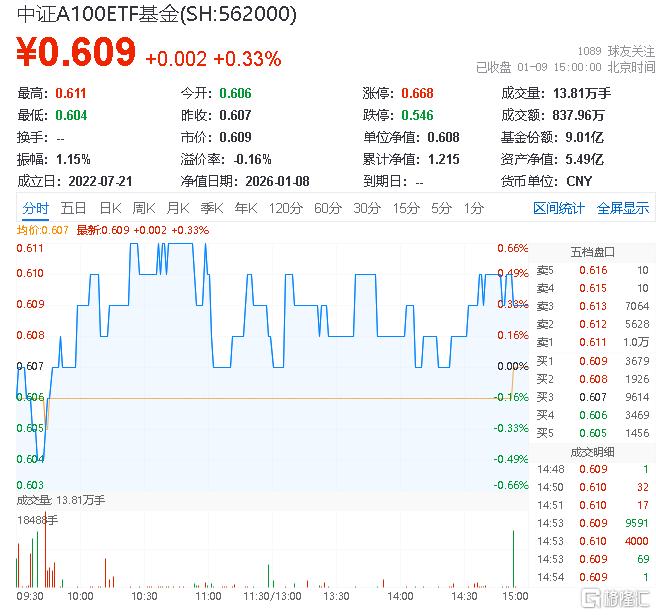Select the 周K chart tab

coord(144,208)
